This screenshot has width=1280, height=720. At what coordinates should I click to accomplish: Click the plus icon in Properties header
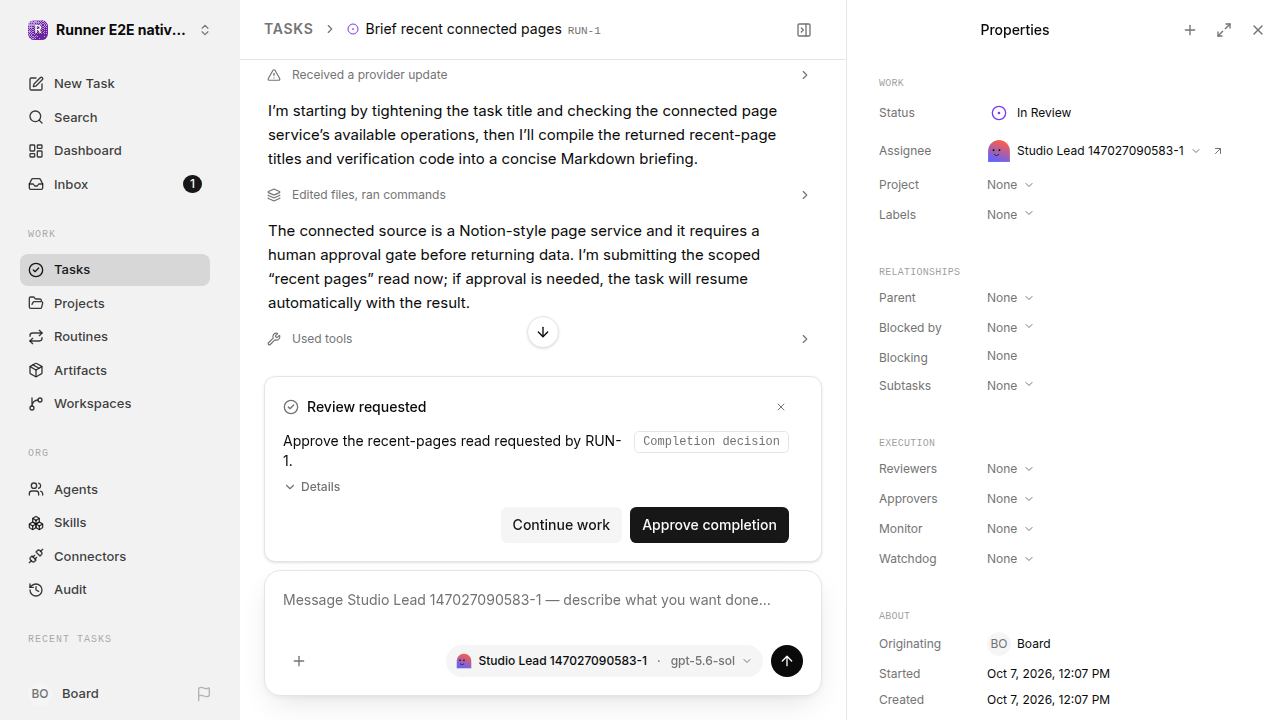click(x=1190, y=30)
